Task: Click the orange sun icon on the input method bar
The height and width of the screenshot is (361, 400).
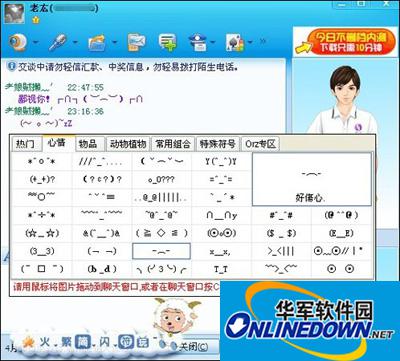Action: point(29,342)
